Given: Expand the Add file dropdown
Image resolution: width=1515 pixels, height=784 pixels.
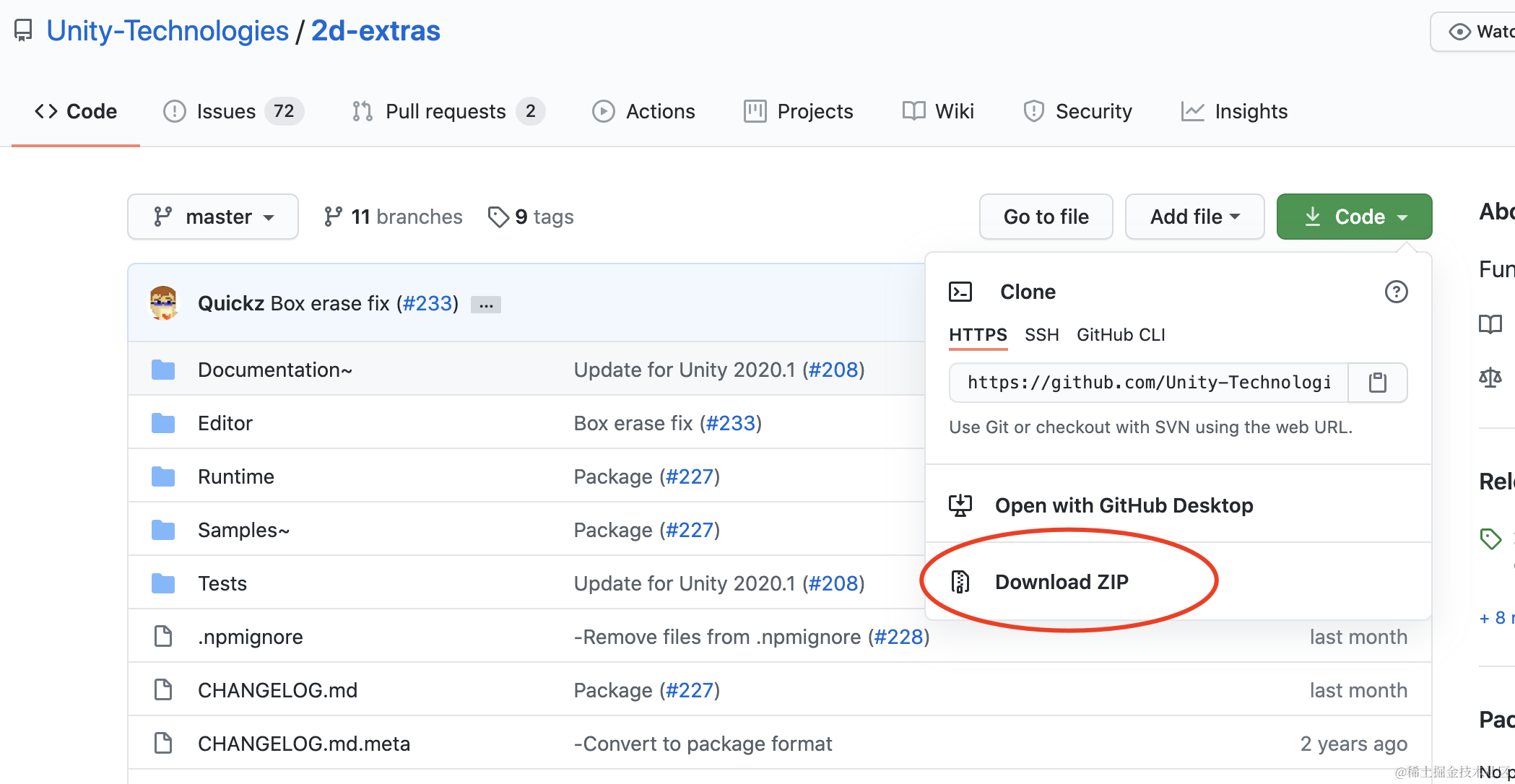Looking at the screenshot, I should tap(1194, 217).
